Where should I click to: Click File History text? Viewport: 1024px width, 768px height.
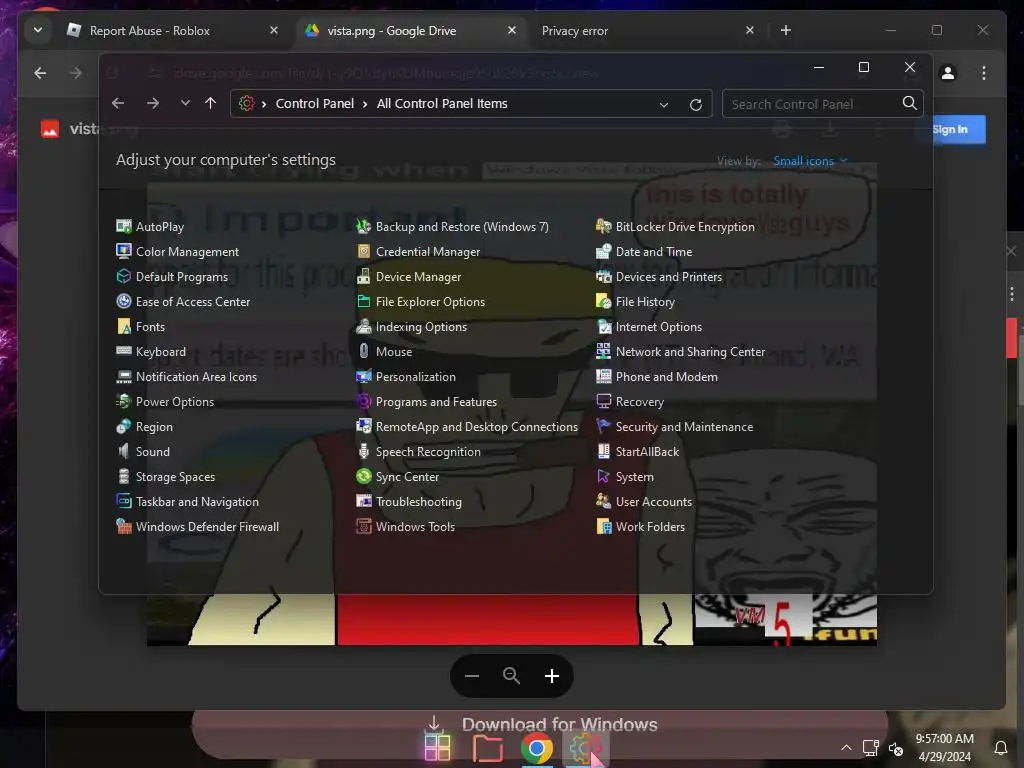pyautogui.click(x=645, y=302)
